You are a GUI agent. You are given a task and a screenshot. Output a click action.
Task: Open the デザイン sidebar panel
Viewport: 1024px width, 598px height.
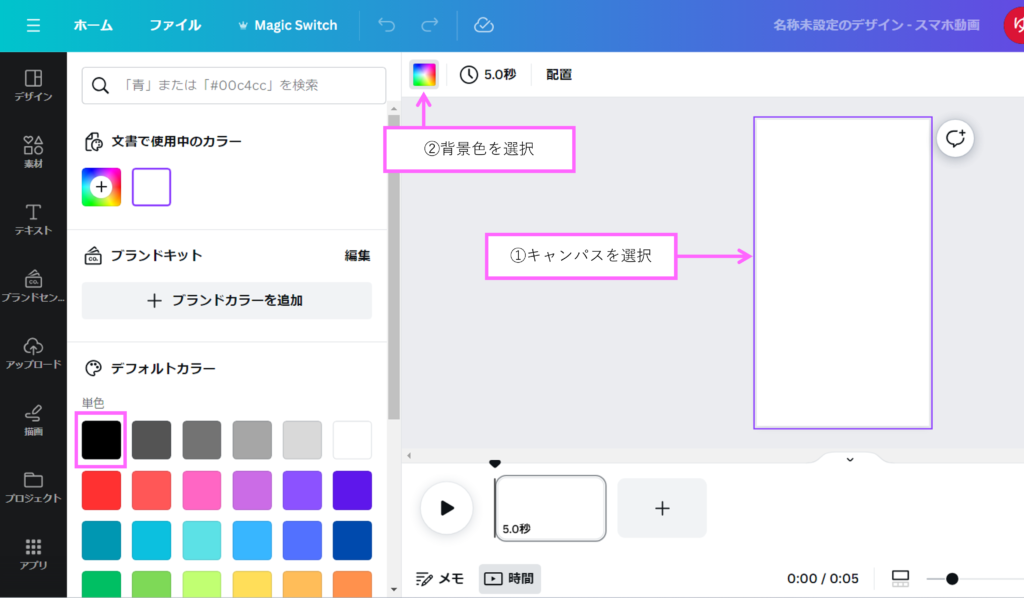(x=33, y=84)
